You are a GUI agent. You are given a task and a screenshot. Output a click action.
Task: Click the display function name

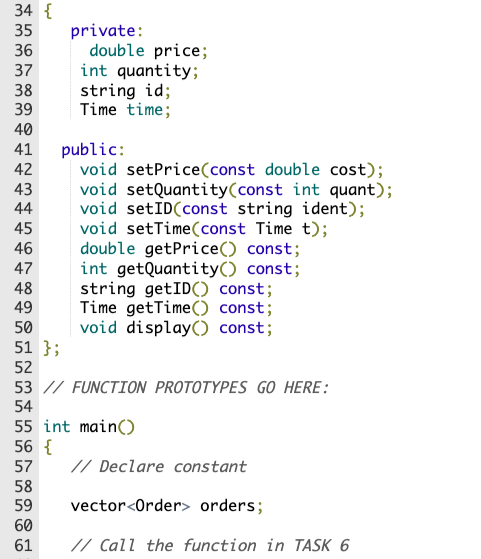tap(159, 328)
